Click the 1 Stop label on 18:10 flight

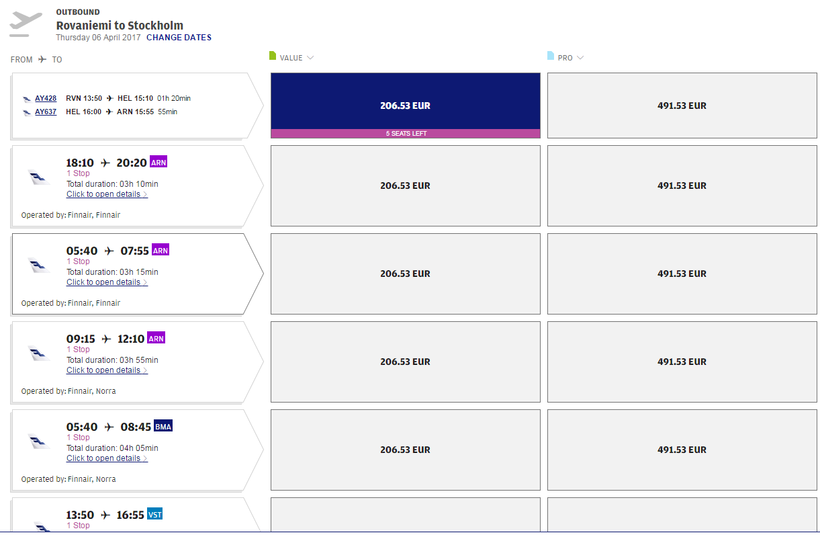click(x=78, y=173)
